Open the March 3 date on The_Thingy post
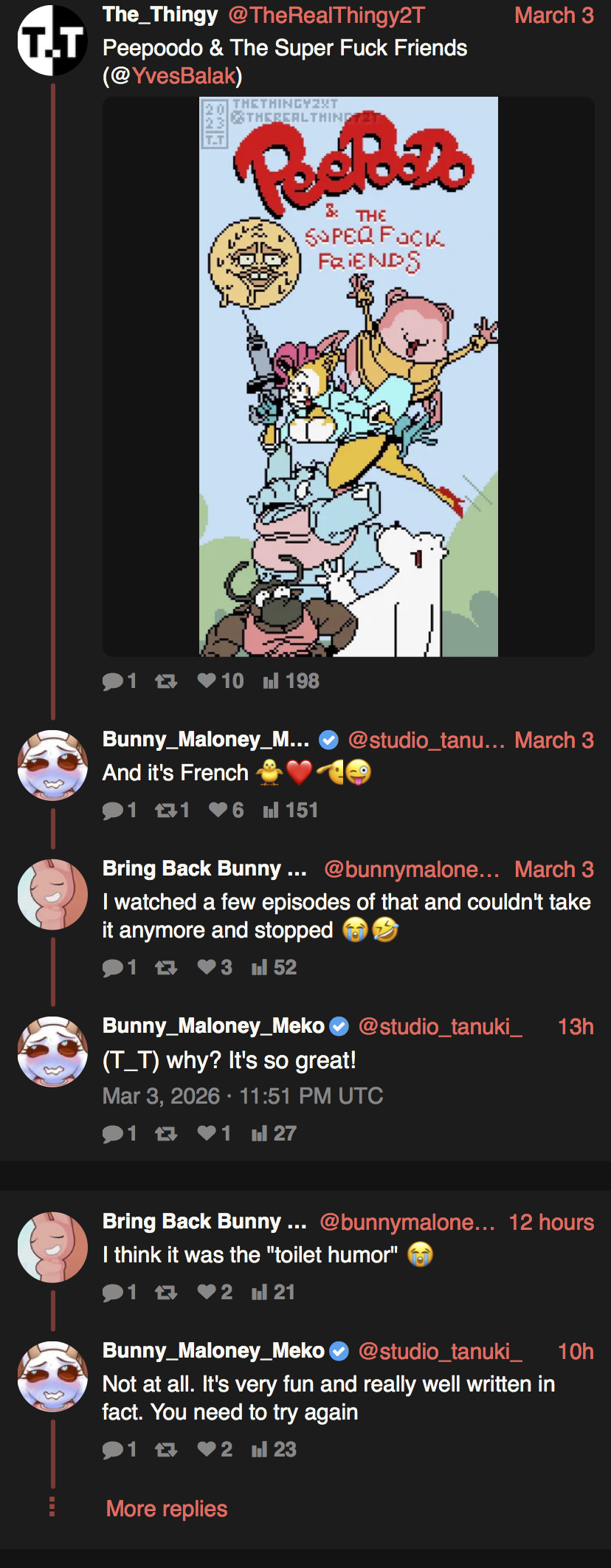 coord(553,16)
